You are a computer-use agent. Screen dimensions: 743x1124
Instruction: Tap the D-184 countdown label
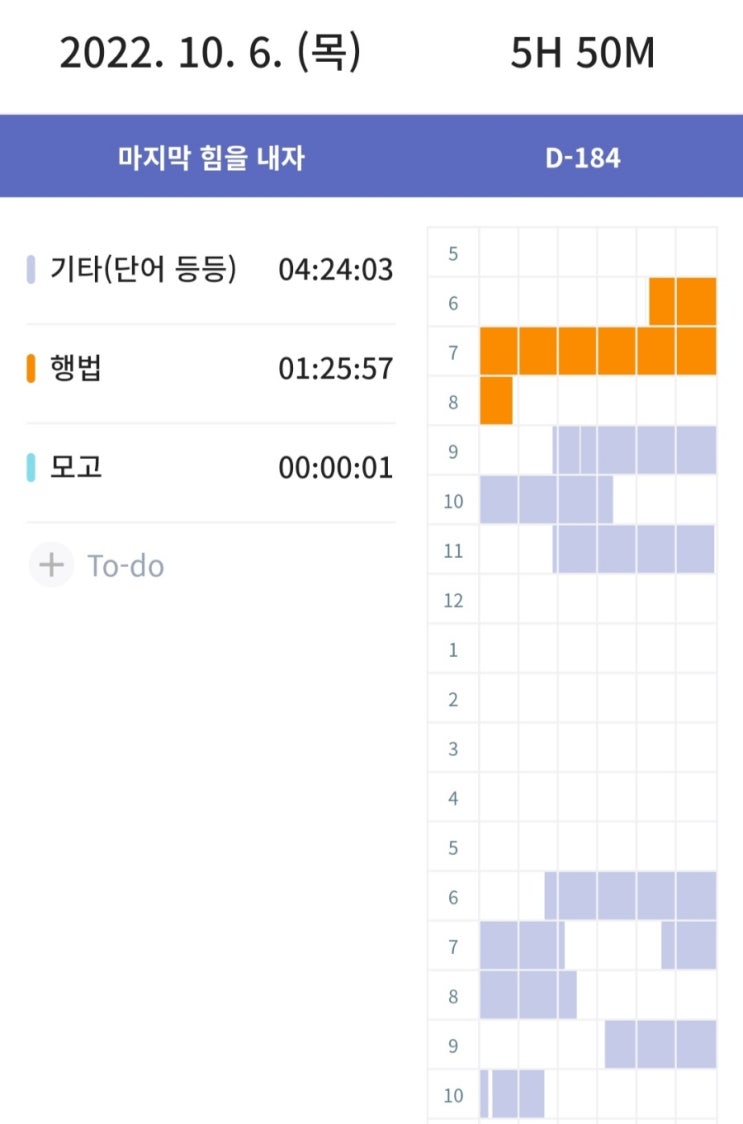click(582, 157)
